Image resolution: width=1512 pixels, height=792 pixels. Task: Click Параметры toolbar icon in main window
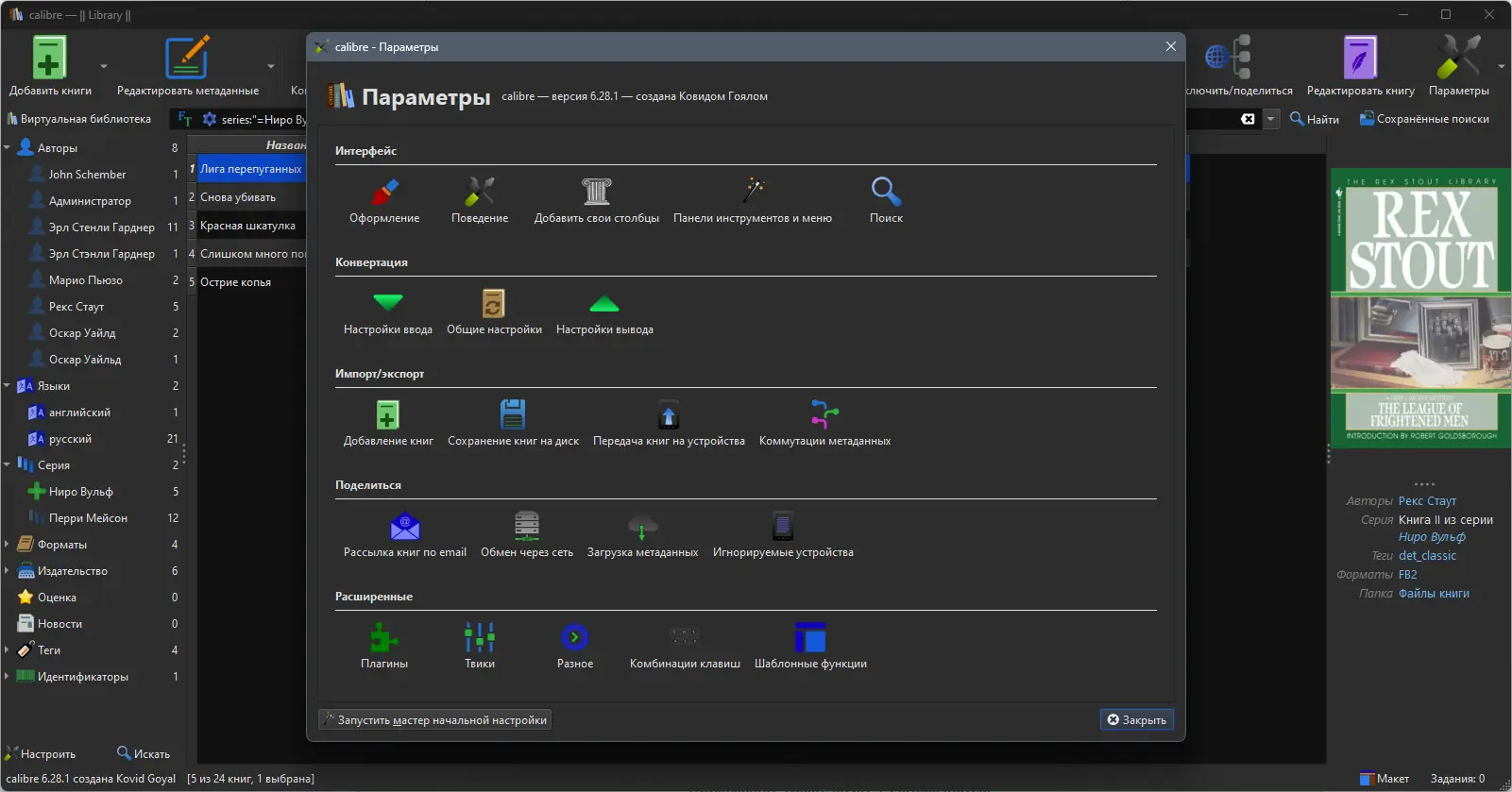[x=1458, y=66]
